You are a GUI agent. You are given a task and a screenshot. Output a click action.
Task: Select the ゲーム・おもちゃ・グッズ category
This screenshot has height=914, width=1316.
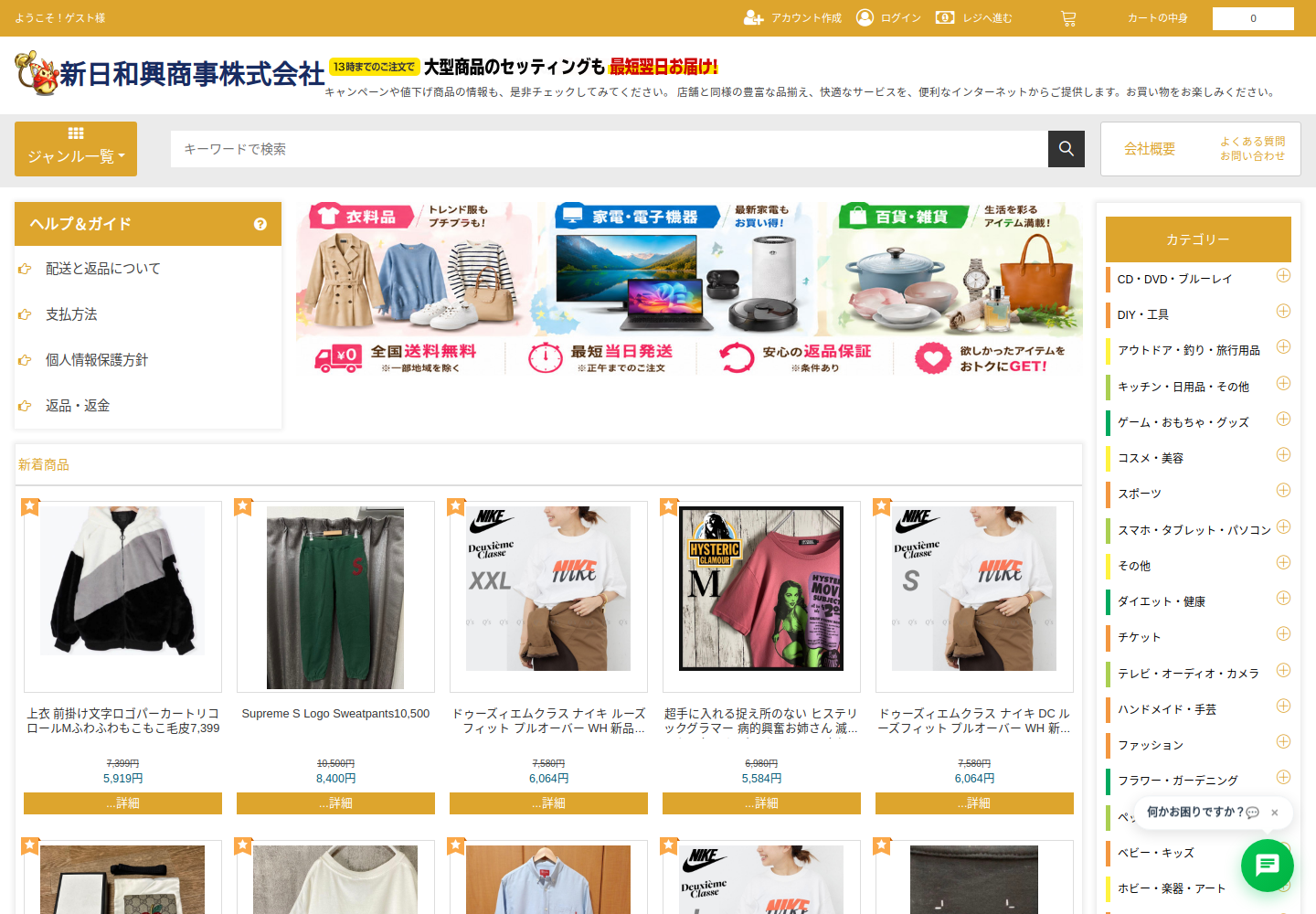[x=1183, y=422]
